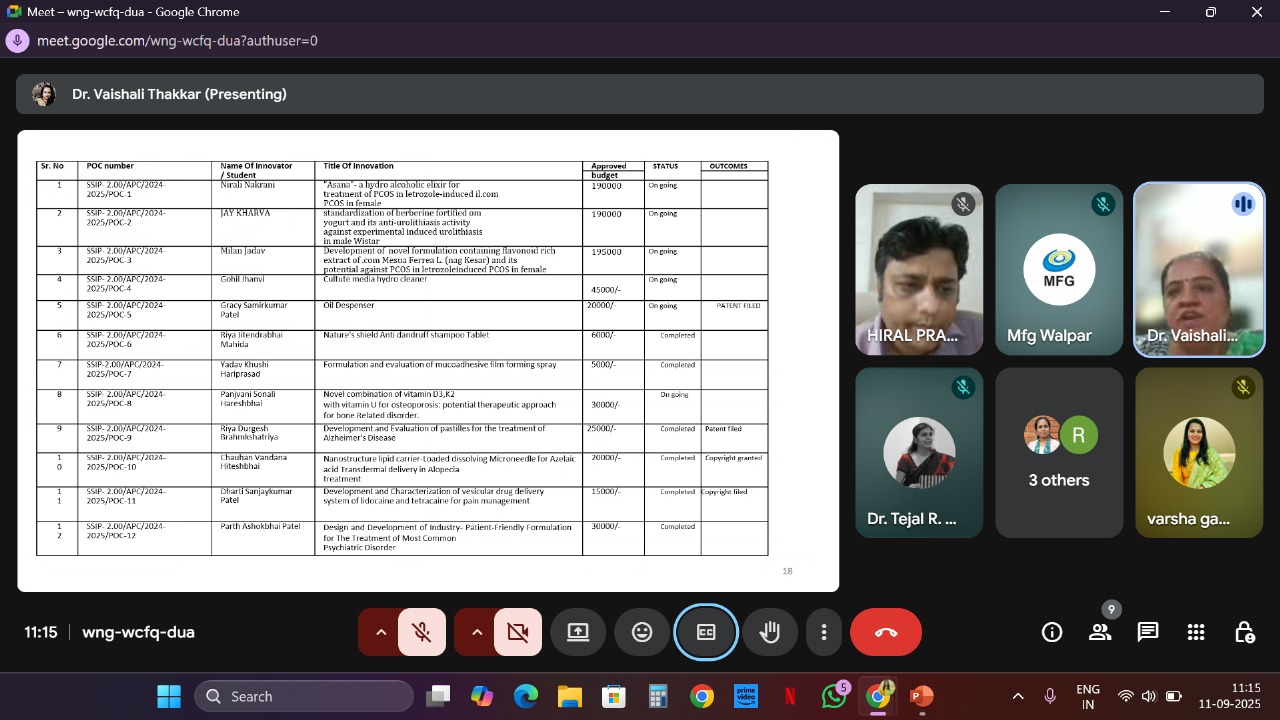Turn on the camera
This screenshot has width=1280, height=720.
517,632
